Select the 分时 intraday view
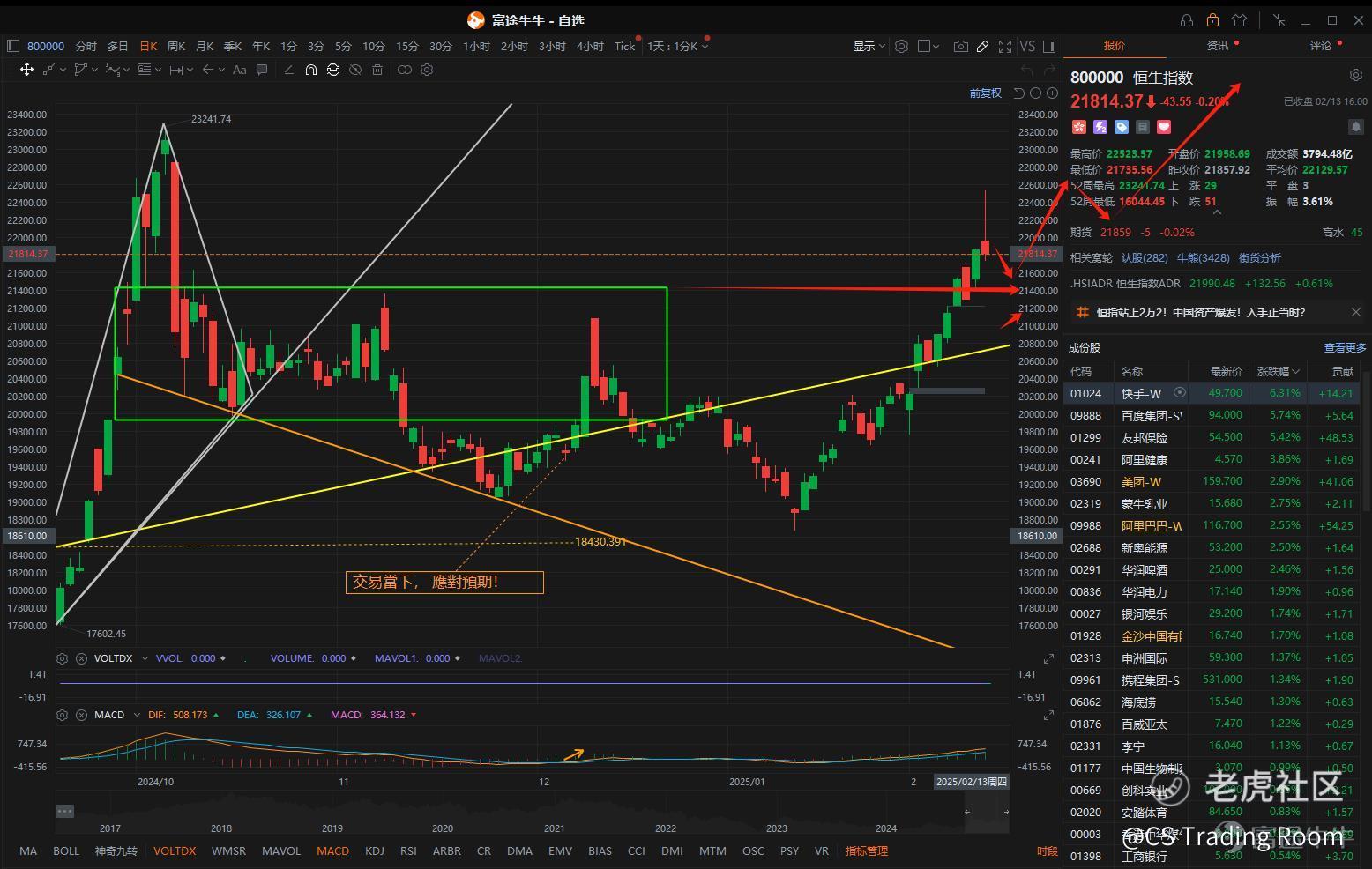The width and height of the screenshot is (1372, 869). pos(86,46)
